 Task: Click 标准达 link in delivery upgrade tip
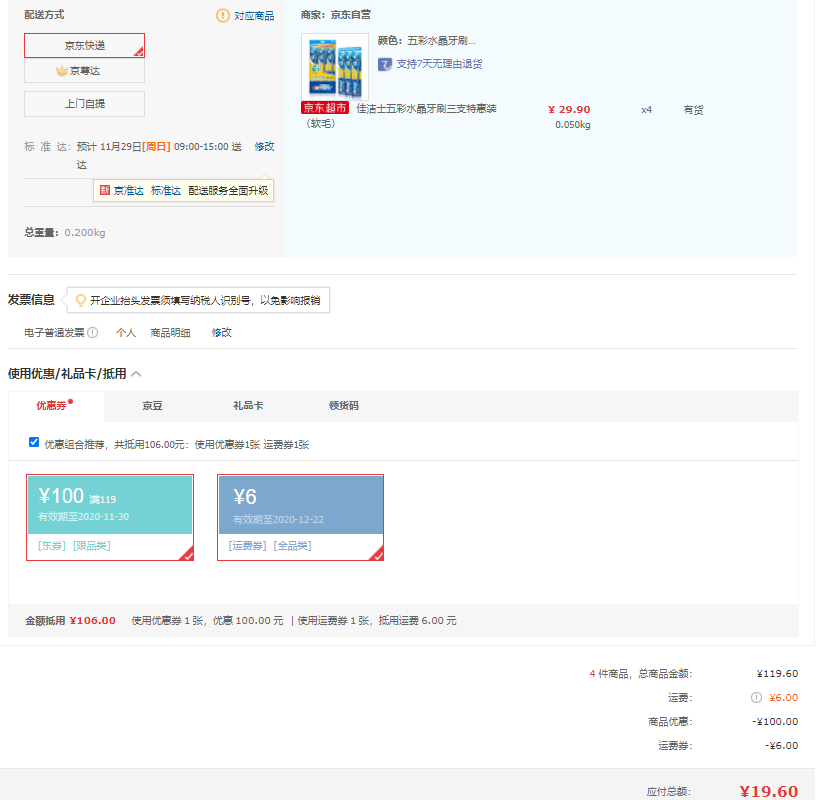166,191
